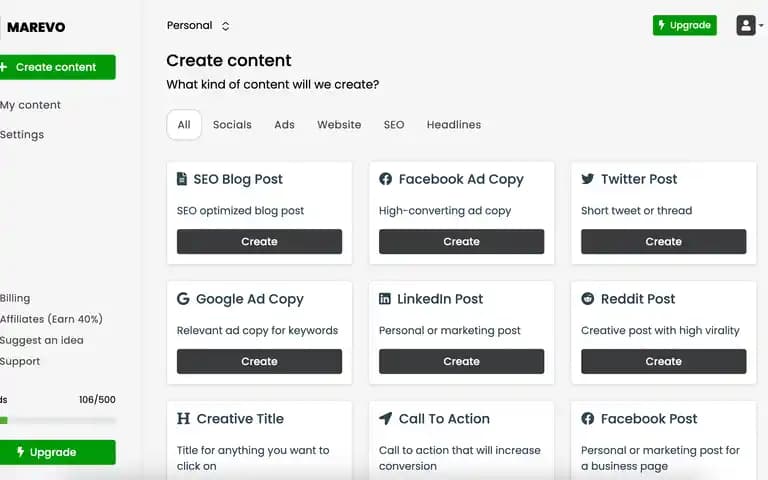Click the Google G icon
Image resolution: width=768 pixels, height=480 pixels.
tap(183, 298)
